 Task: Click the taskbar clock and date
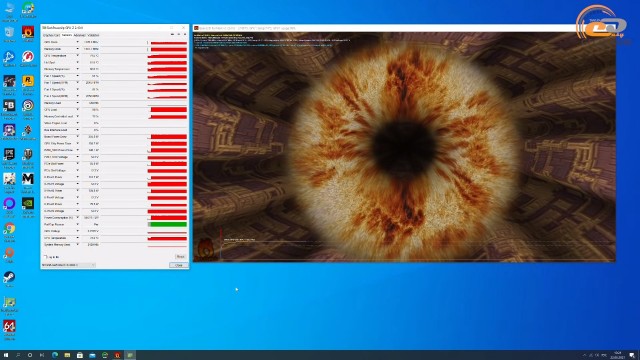coord(618,355)
